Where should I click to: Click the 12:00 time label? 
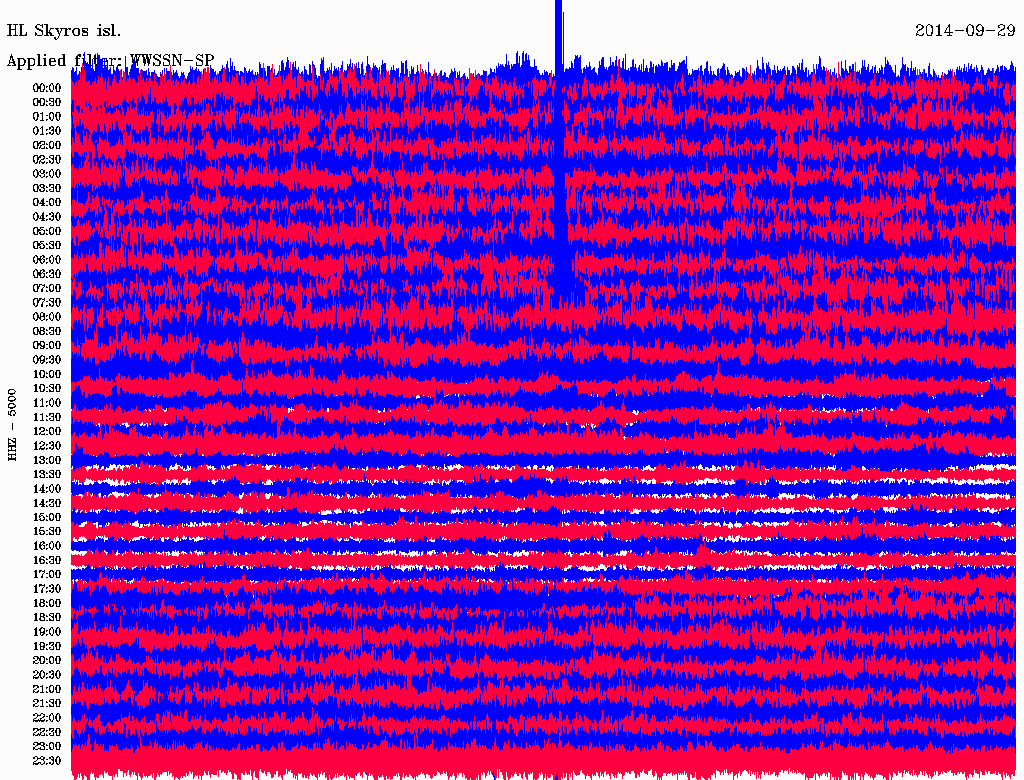[47, 431]
